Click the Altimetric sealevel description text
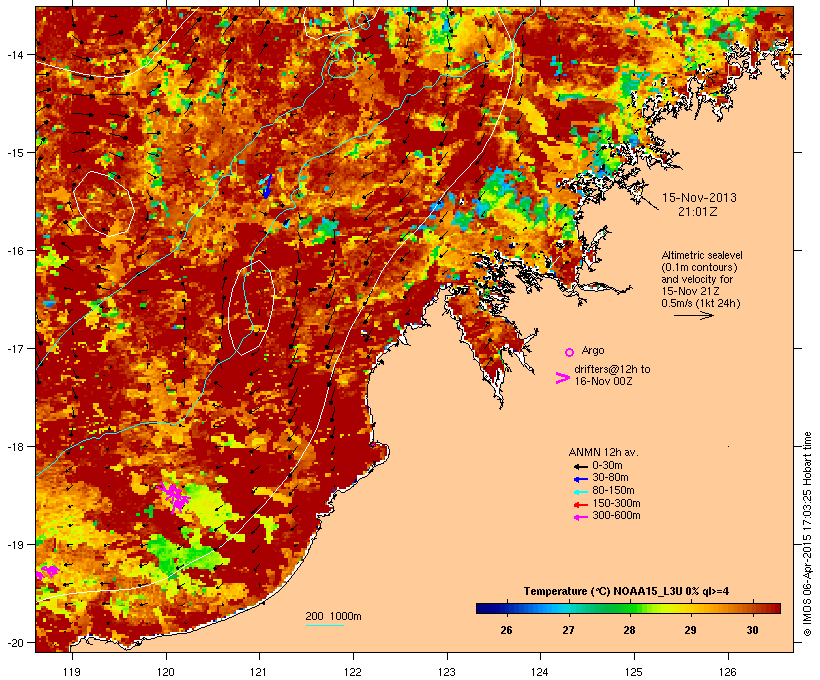This screenshot has height=680, width=820. coord(701,279)
